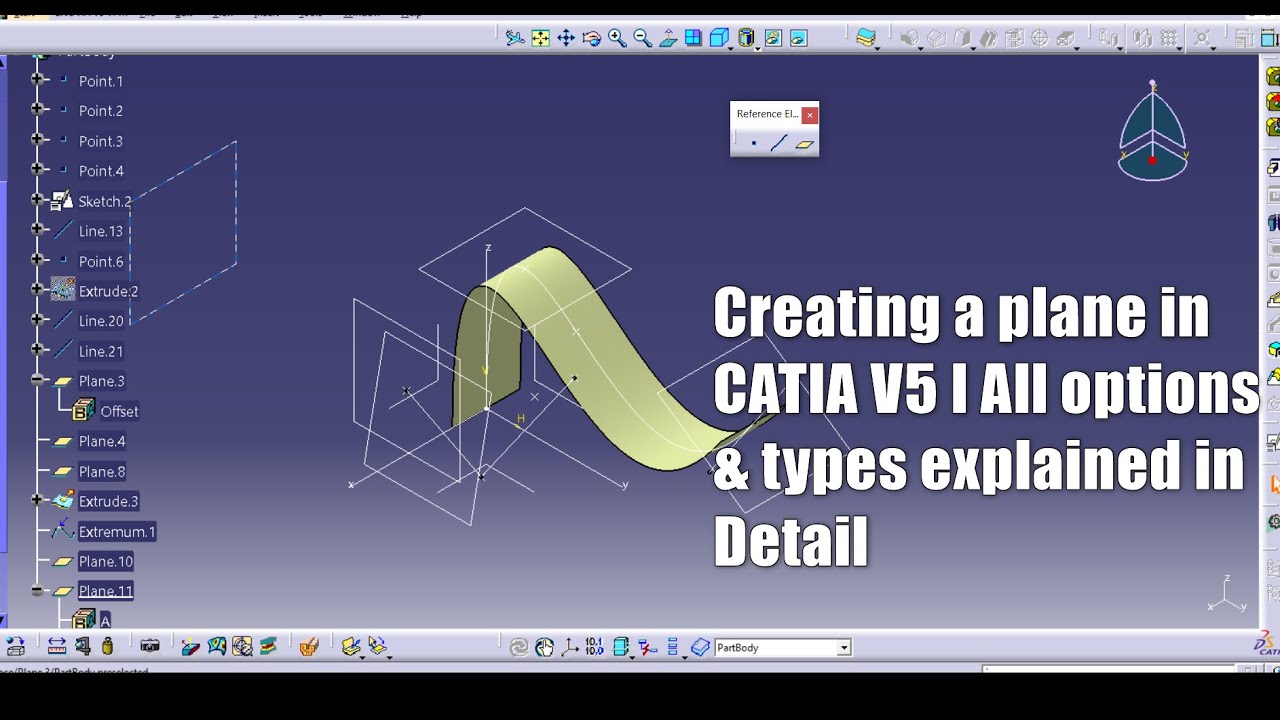
Task: Select the Normal View icon
Action: 668,38
